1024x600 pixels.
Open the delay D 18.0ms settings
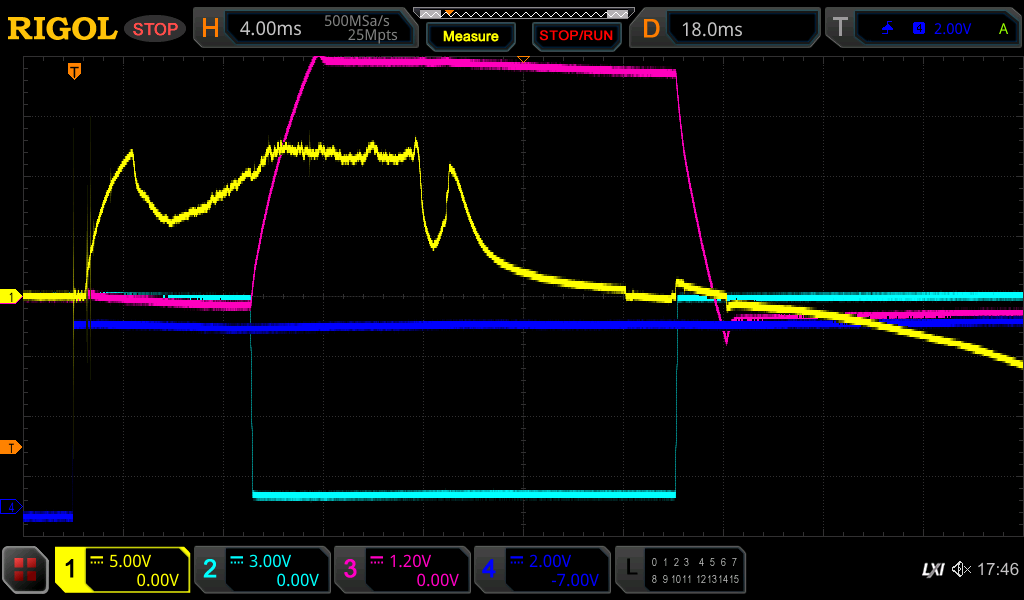(x=727, y=29)
